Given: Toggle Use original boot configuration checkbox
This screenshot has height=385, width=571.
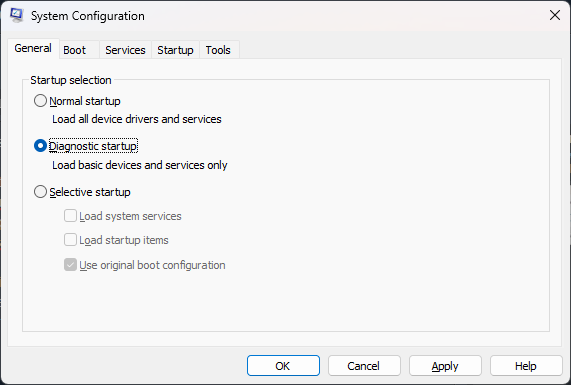Looking at the screenshot, I should click(x=70, y=265).
